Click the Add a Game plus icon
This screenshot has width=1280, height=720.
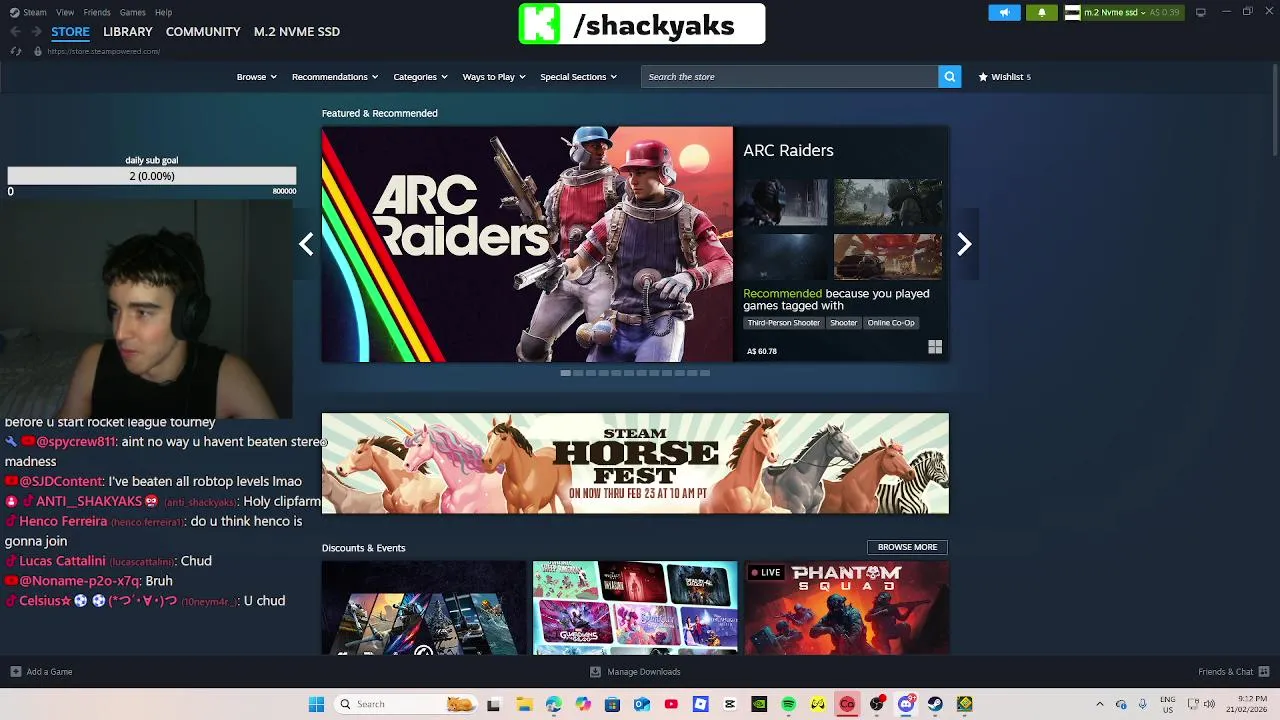point(15,671)
